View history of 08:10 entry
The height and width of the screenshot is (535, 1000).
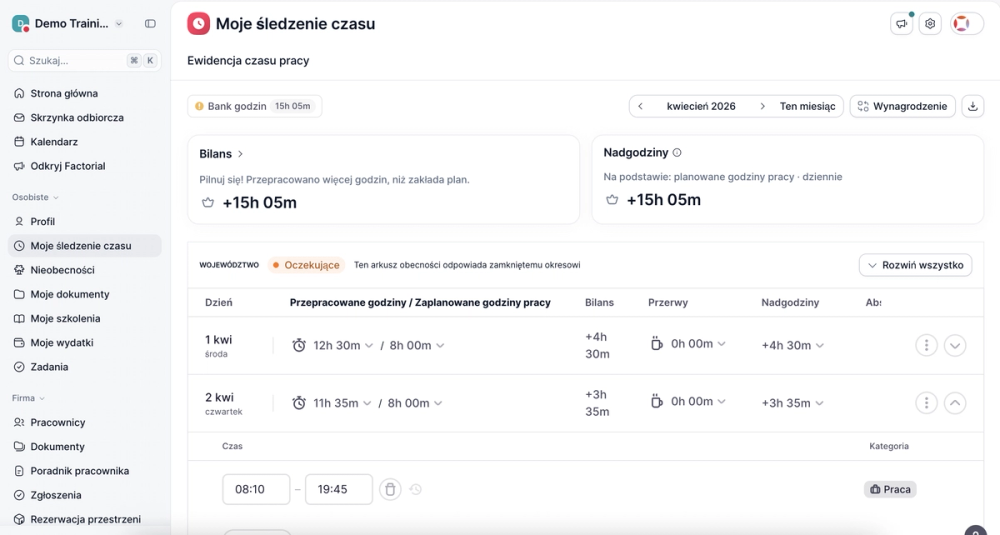(416, 489)
